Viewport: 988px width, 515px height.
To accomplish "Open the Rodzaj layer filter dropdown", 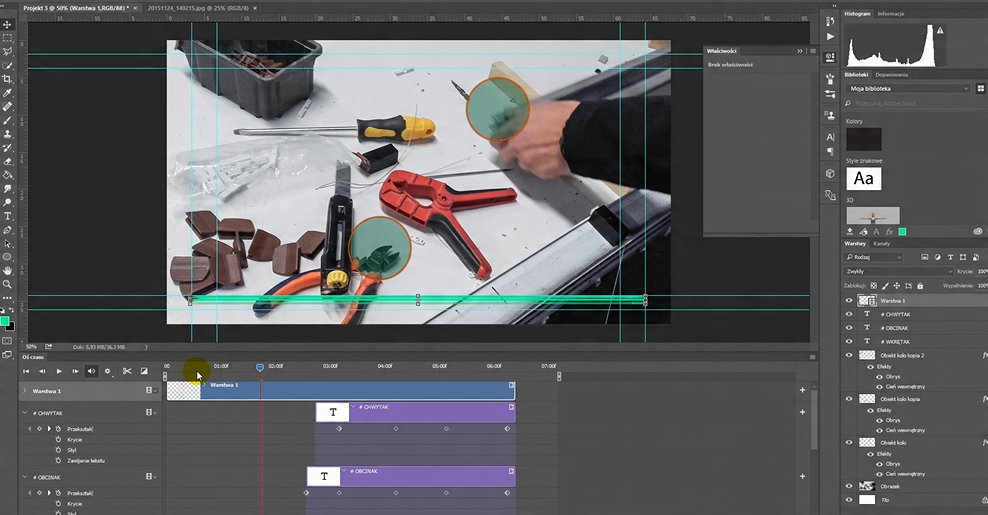I will (873, 257).
